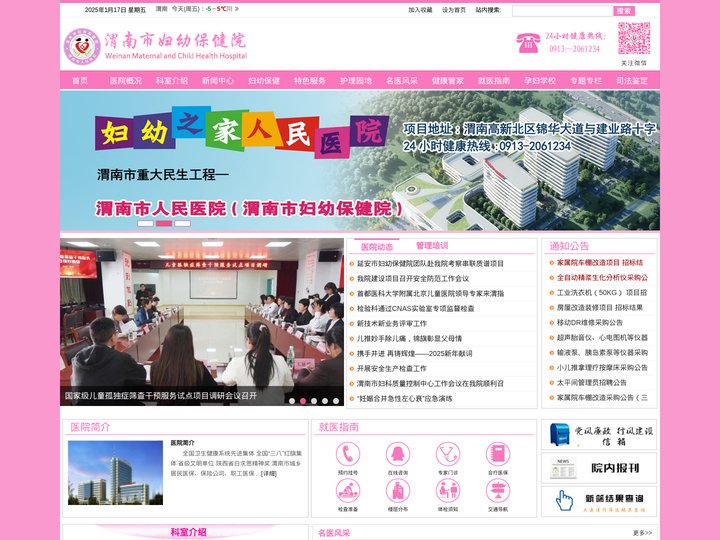Click main banner 渭南市人民医院 image
The height and width of the screenshot is (540, 720).
pos(360,160)
